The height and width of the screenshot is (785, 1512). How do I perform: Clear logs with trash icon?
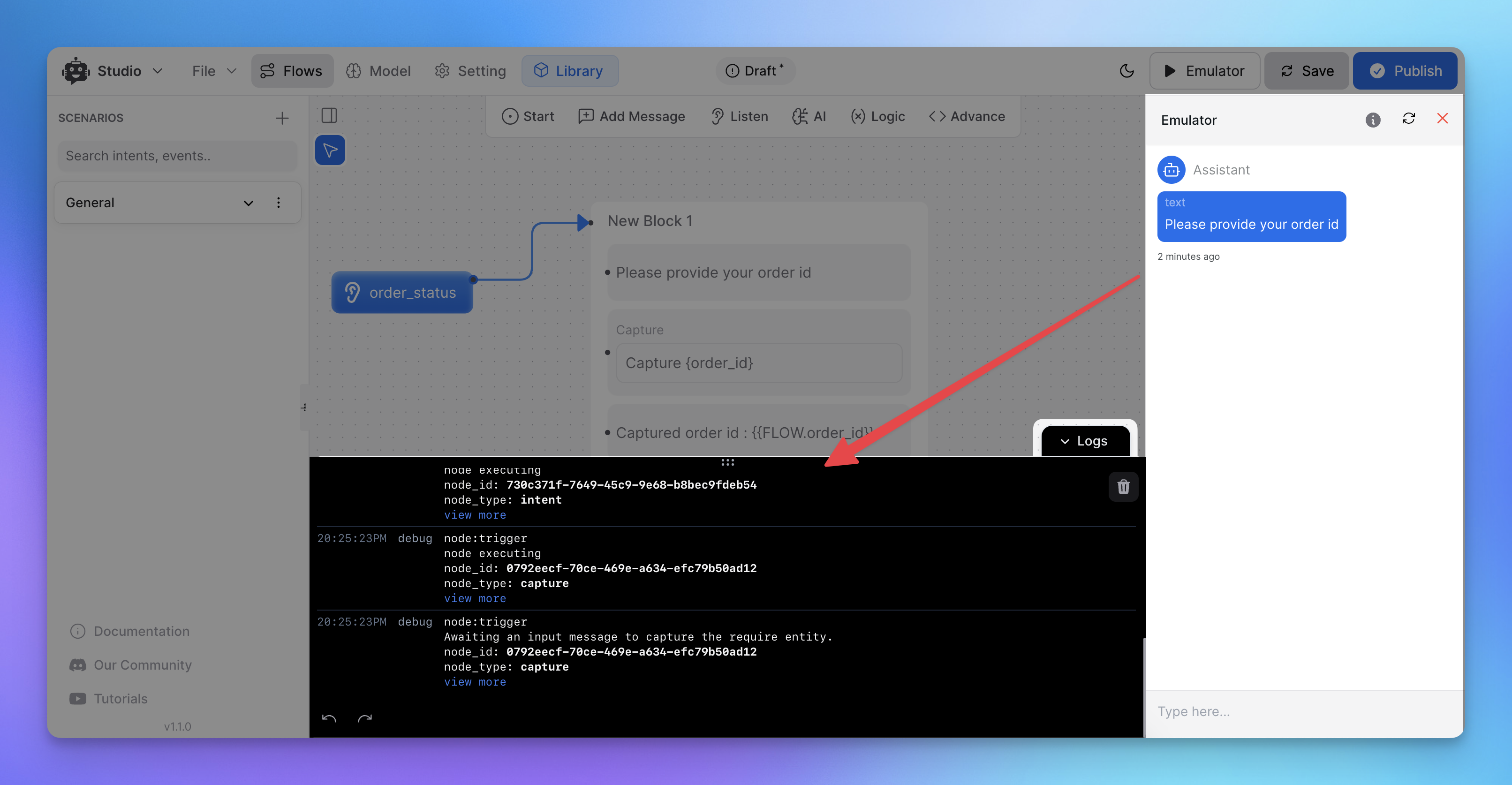click(x=1123, y=487)
